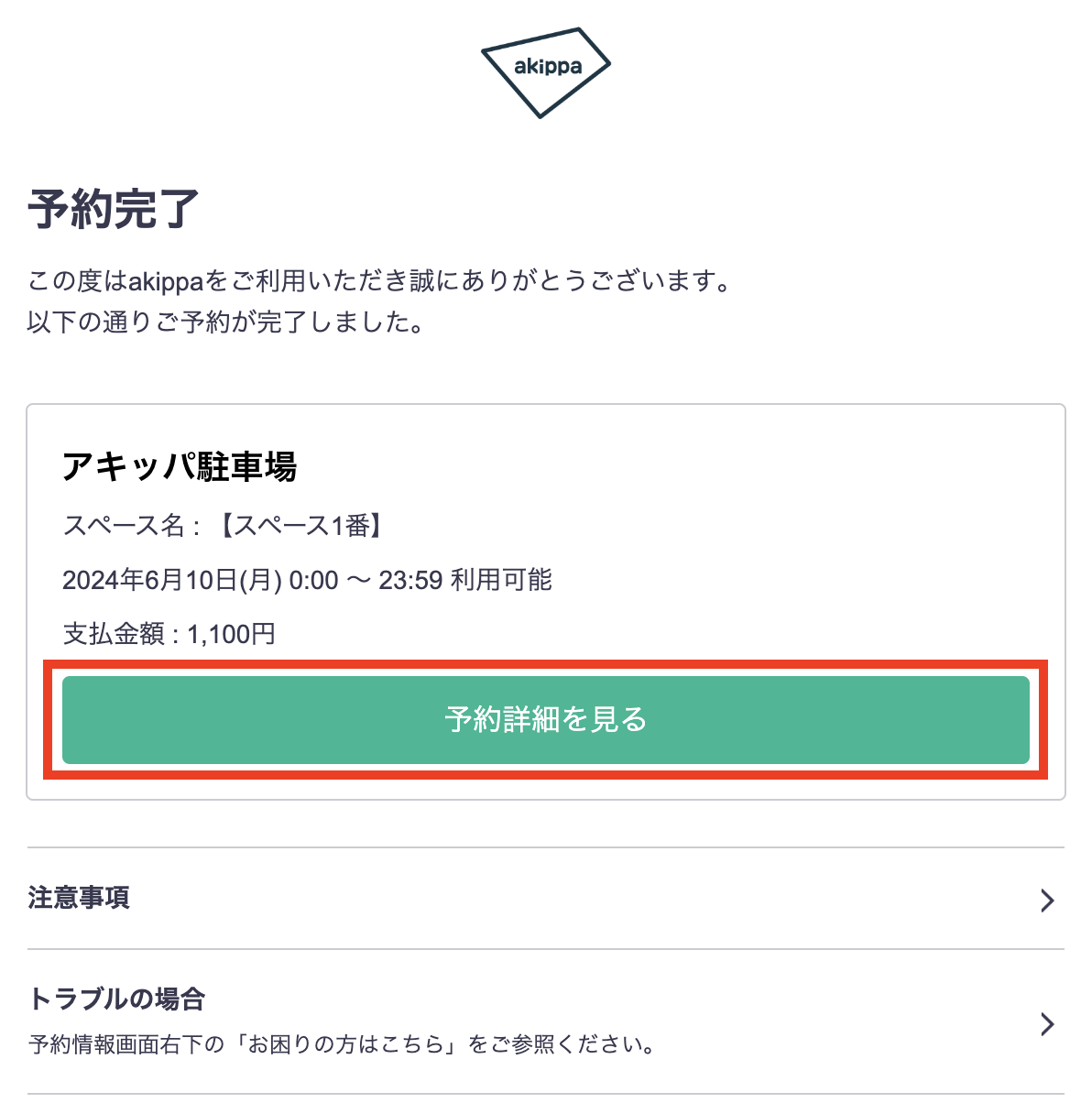Select the アキッパ駐車場 heading
The width and height of the screenshot is (1092, 1114).
[x=185, y=465]
